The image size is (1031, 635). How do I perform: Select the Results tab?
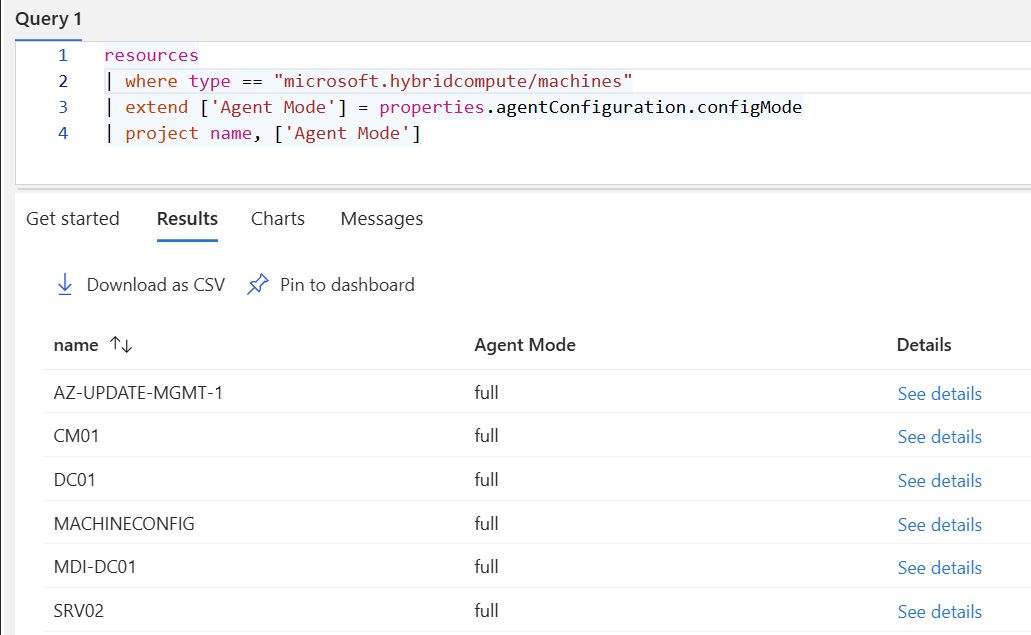coord(186,218)
